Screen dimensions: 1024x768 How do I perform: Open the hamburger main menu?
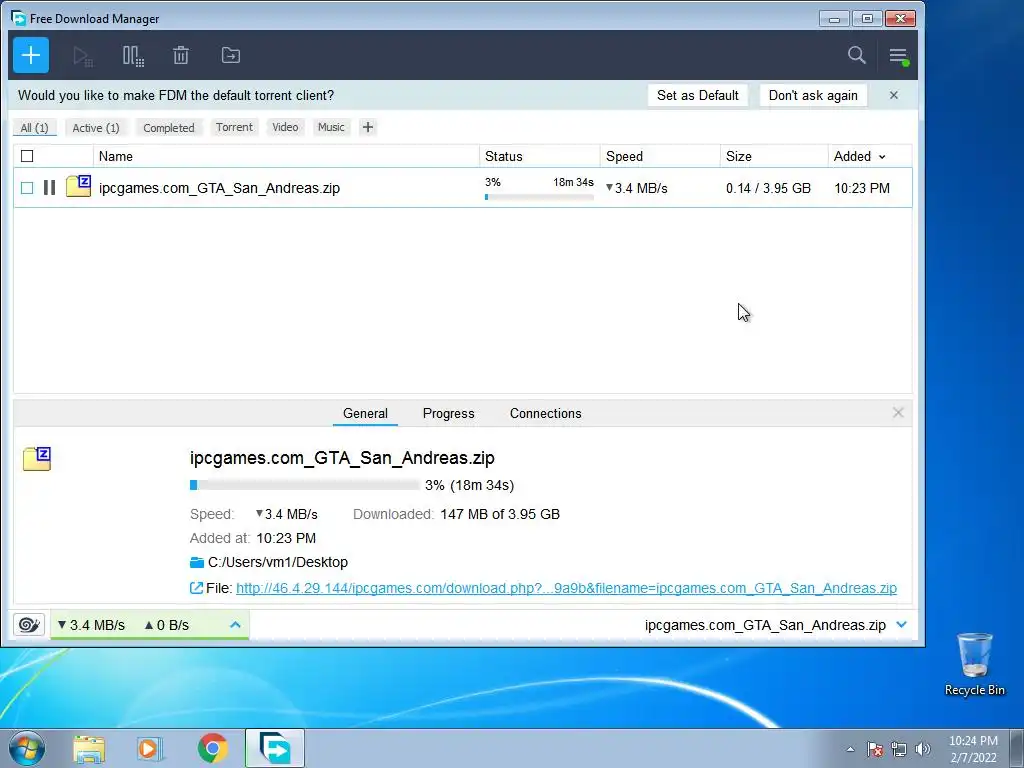pos(899,56)
